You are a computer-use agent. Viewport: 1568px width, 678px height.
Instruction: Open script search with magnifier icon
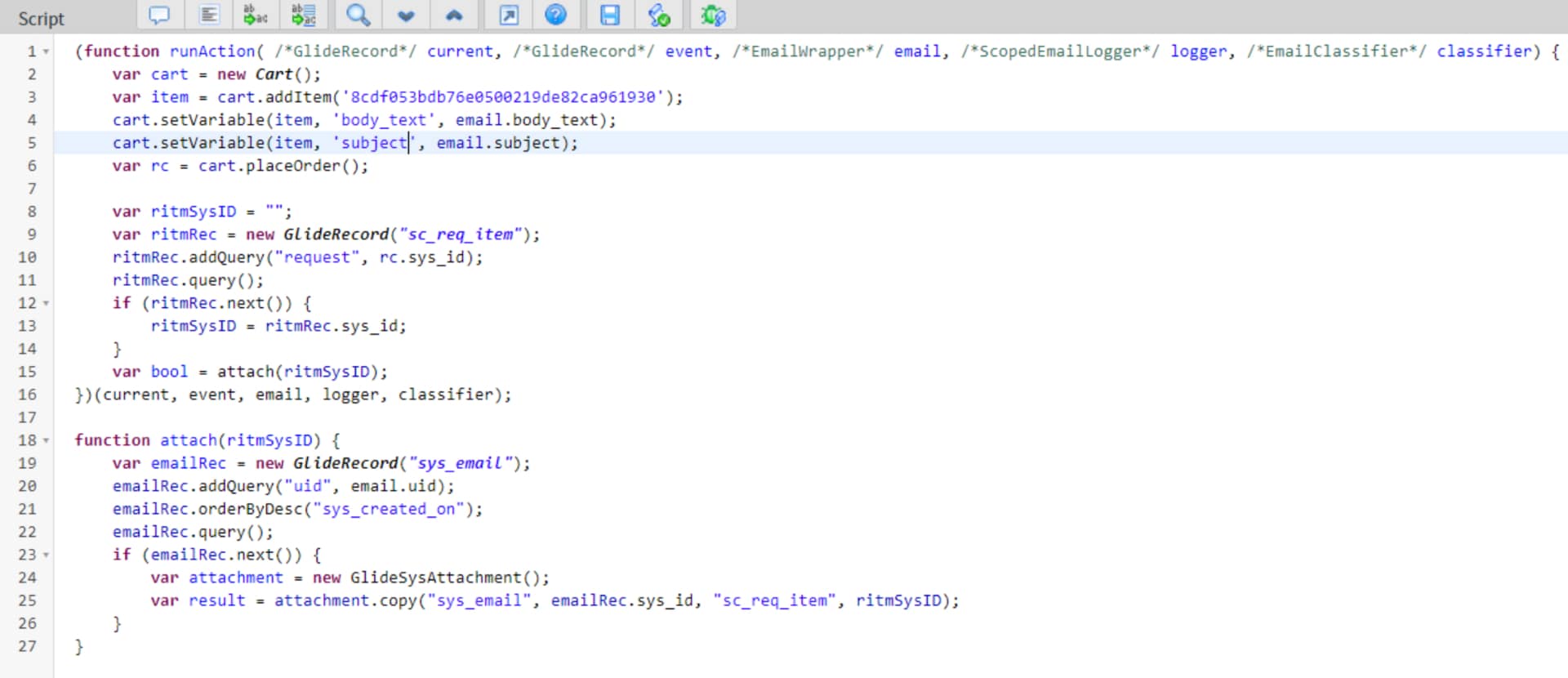(358, 15)
